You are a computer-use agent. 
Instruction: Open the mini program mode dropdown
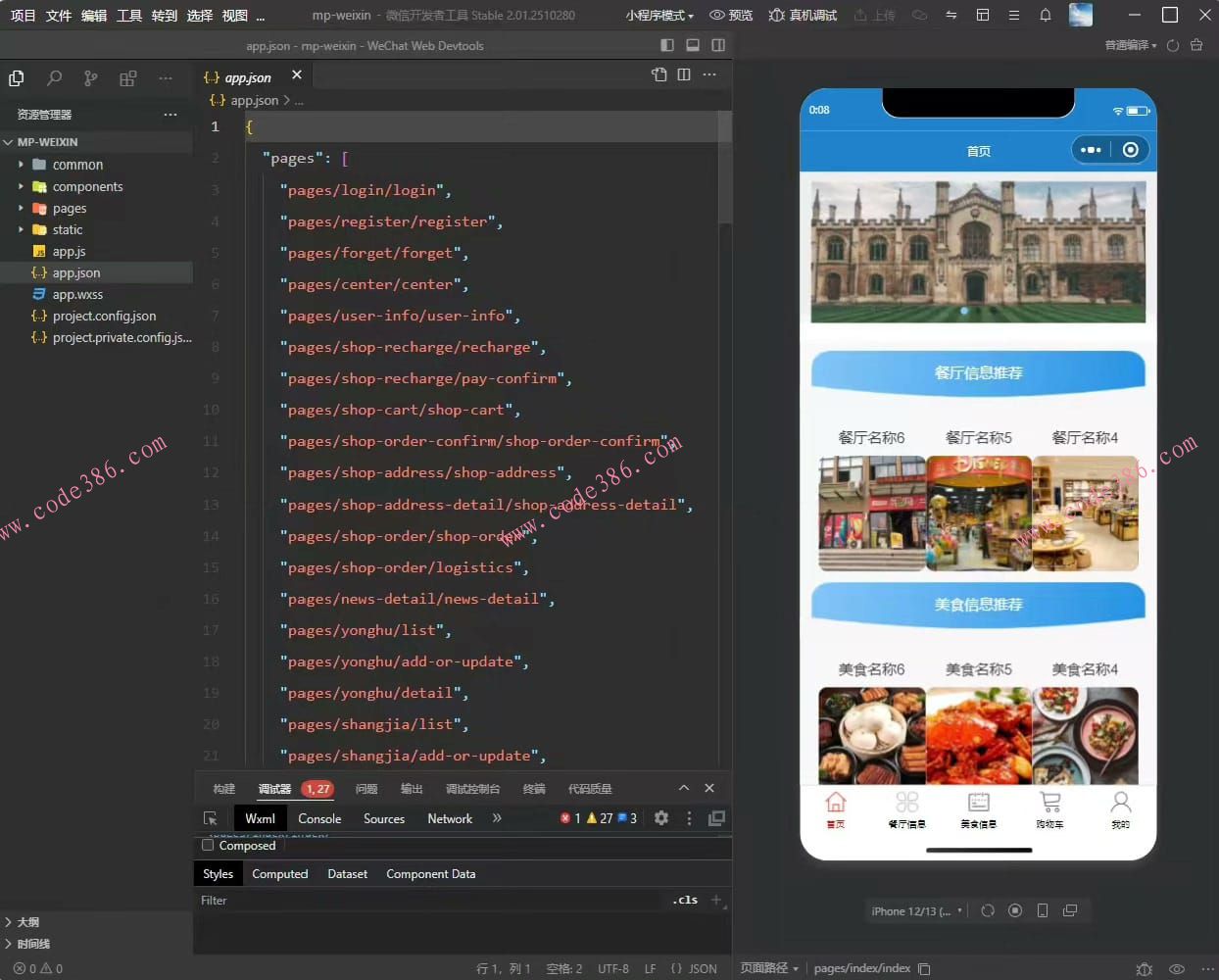point(659,15)
